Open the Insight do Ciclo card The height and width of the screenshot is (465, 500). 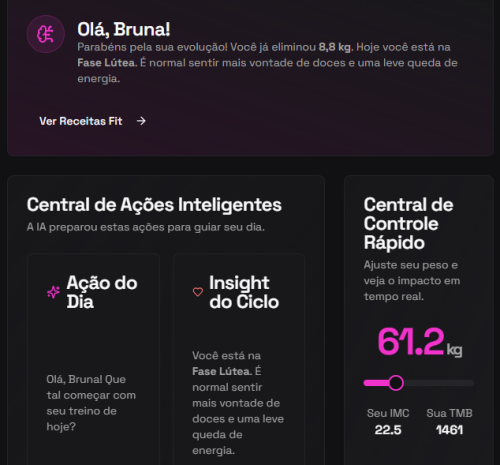(239, 359)
